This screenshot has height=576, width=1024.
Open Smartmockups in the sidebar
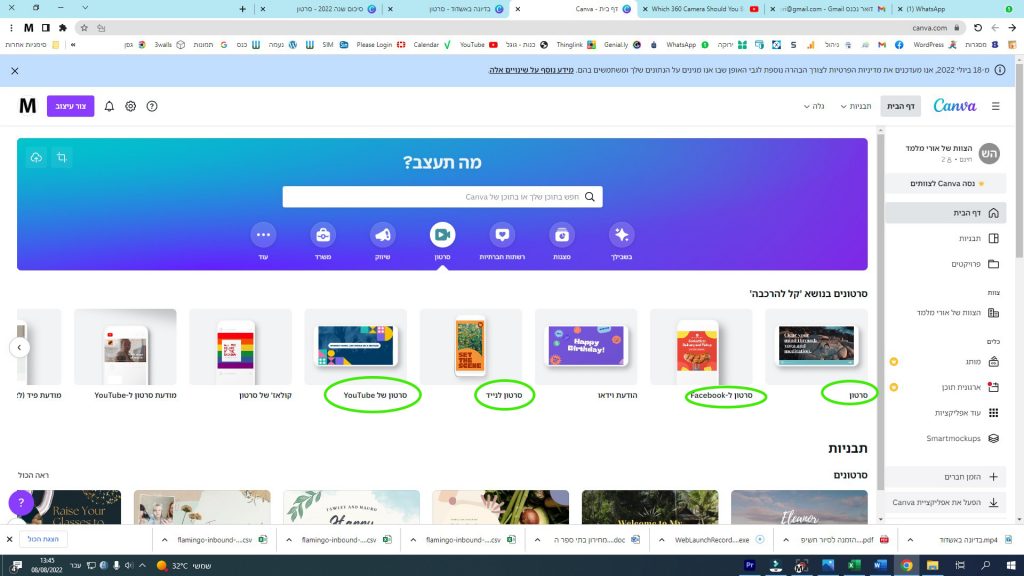tap(945, 438)
